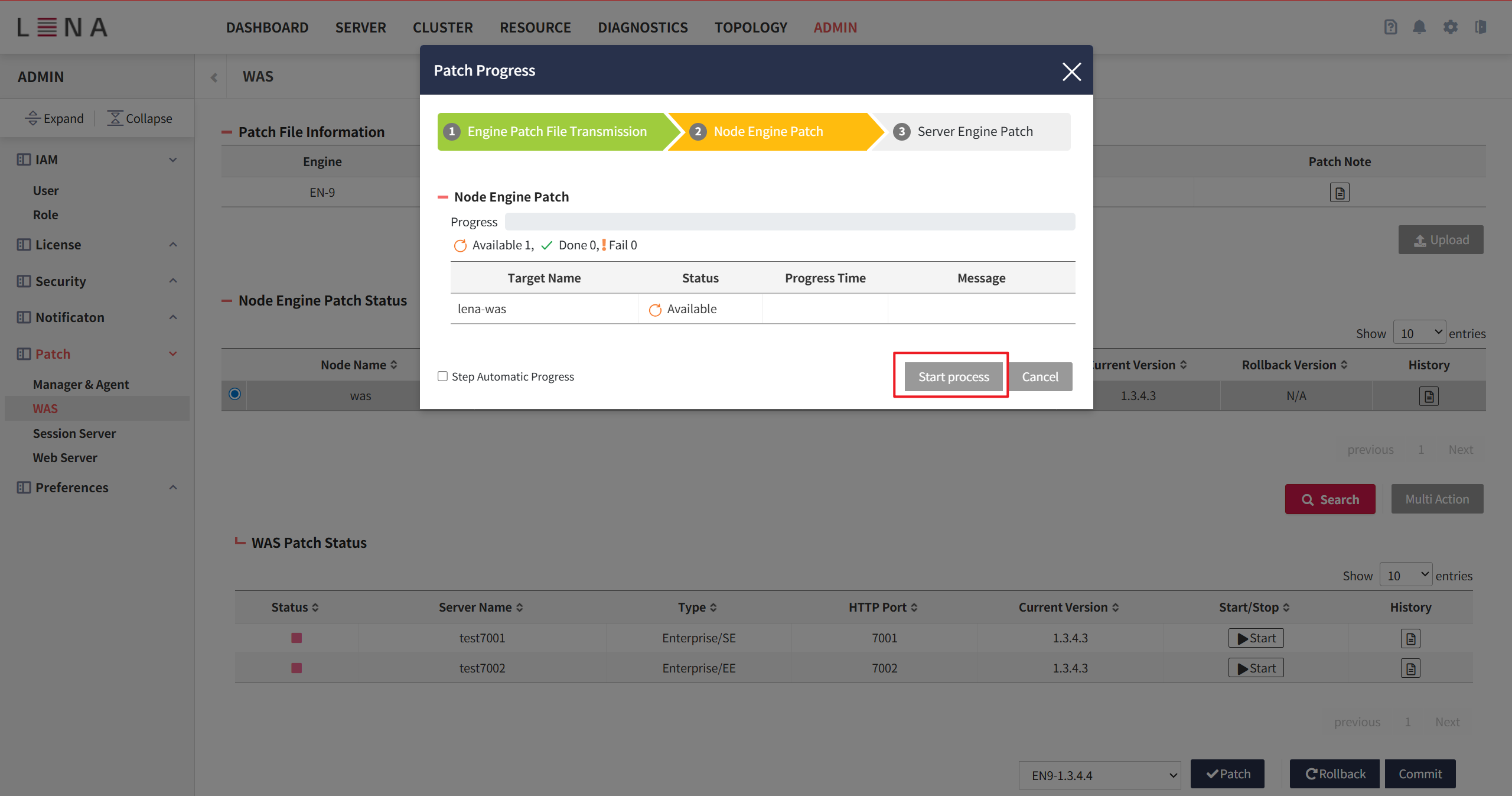
Task: Click the red Search button
Action: click(x=1330, y=499)
